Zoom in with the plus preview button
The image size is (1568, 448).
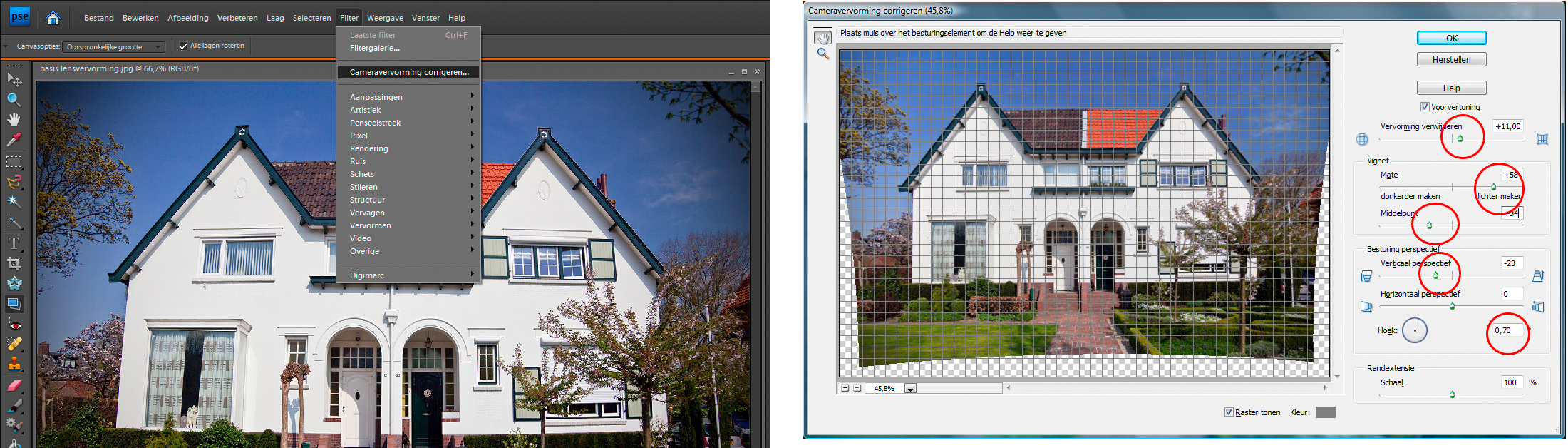(857, 388)
